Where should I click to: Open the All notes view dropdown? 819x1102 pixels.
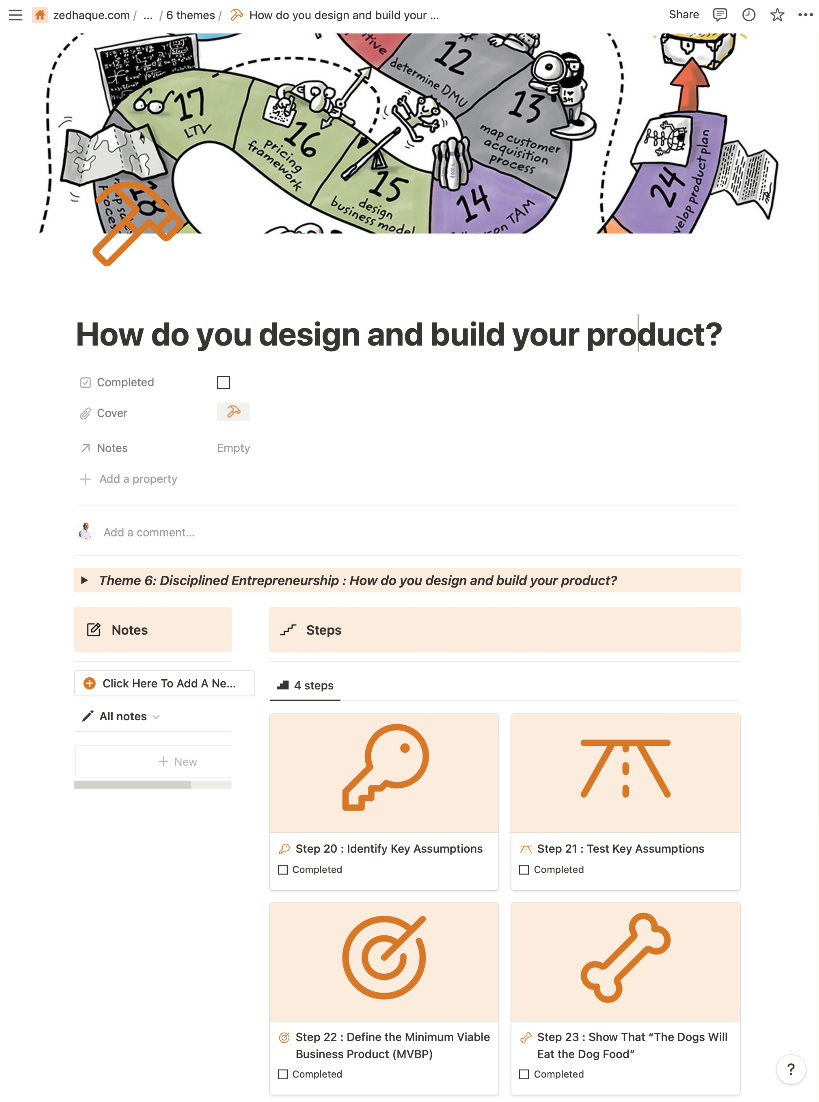point(122,716)
